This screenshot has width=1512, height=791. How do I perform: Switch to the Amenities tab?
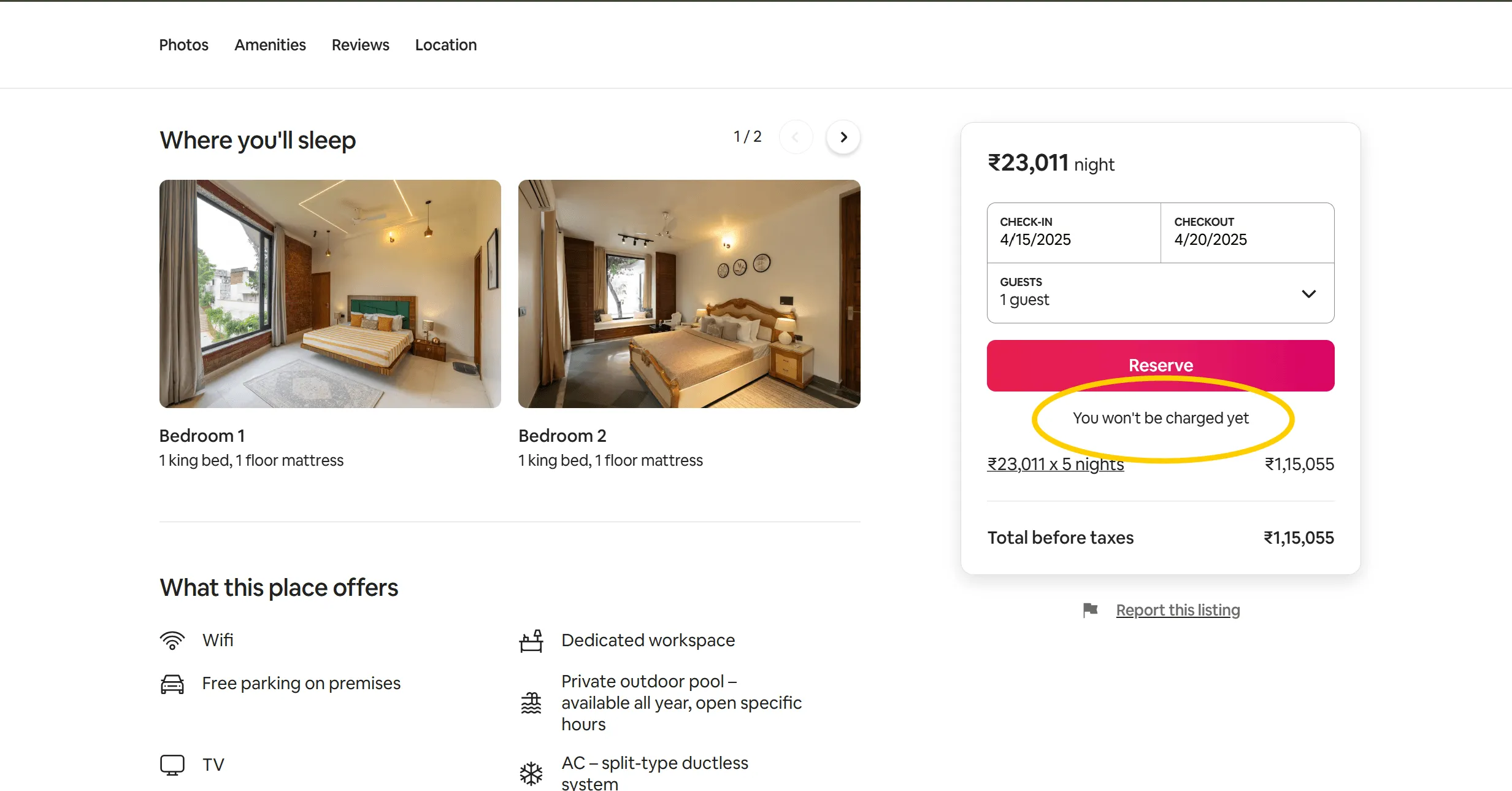[x=270, y=45]
